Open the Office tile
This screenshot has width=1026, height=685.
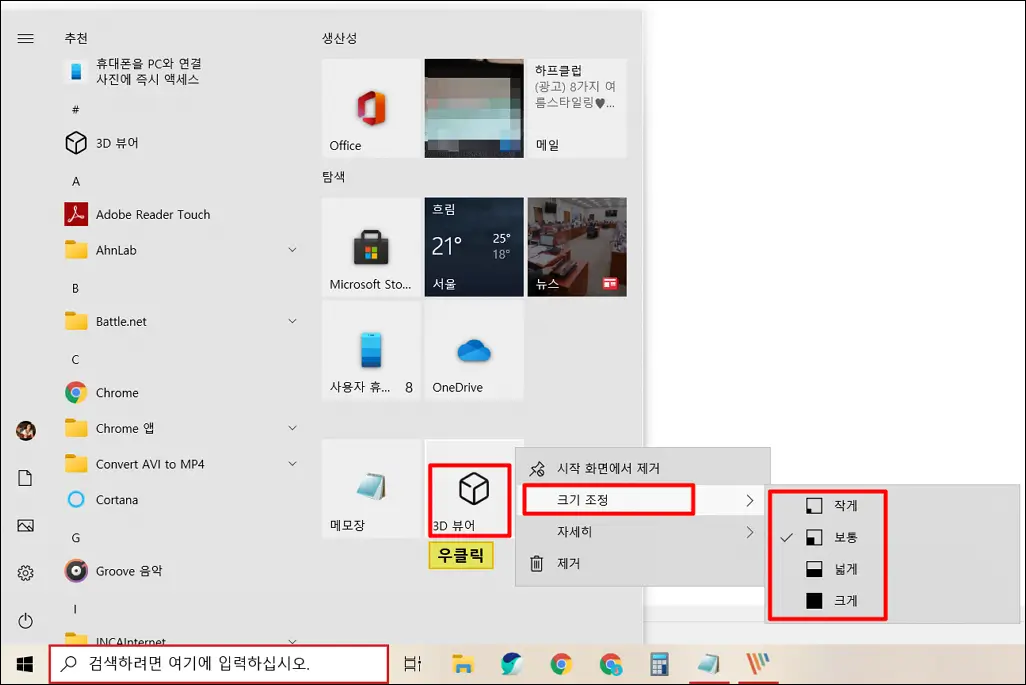point(371,108)
